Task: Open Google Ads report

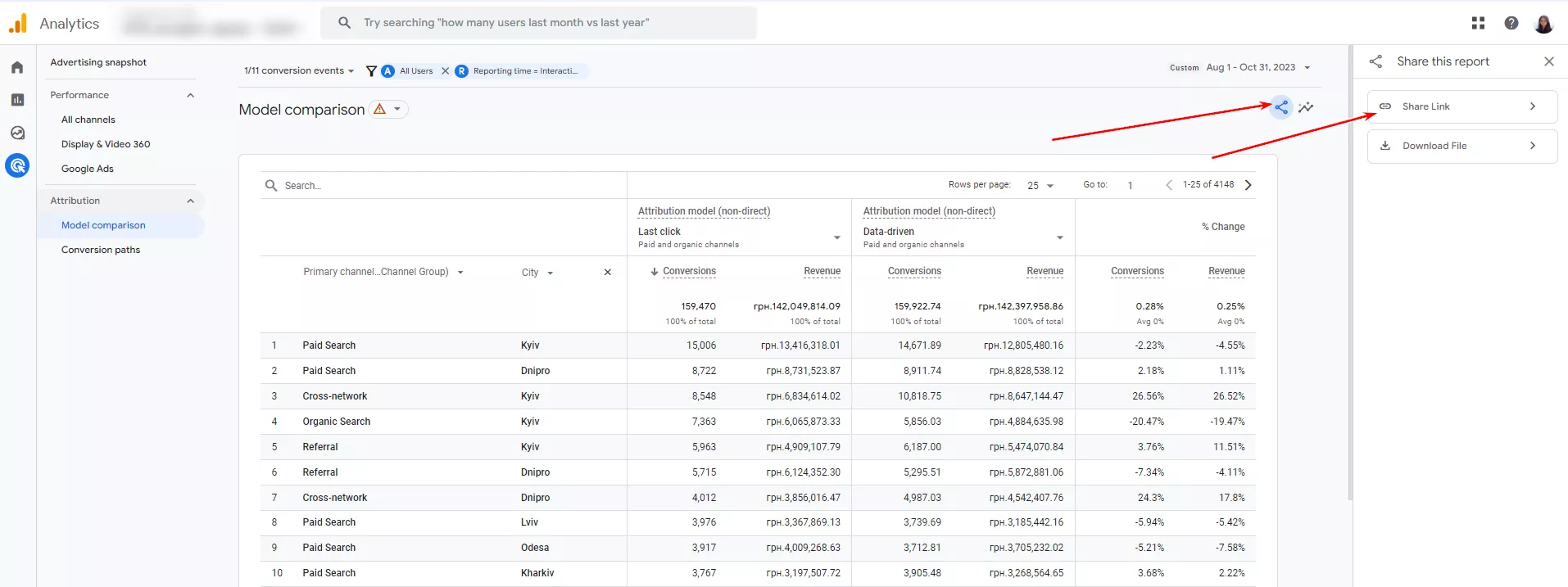Action: coord(88,169)
